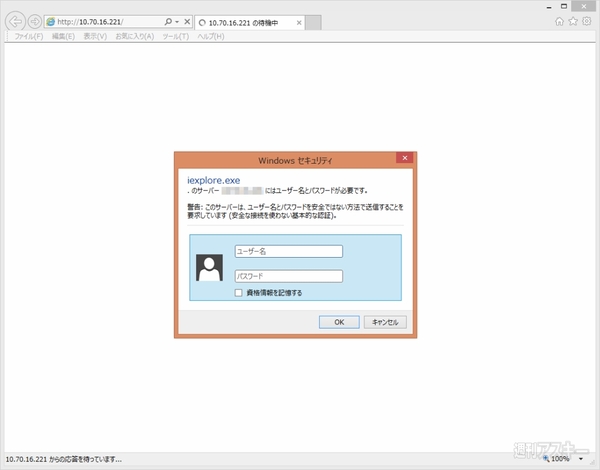
Task: Click the キャンセル button
Action: tap(385, 322)
